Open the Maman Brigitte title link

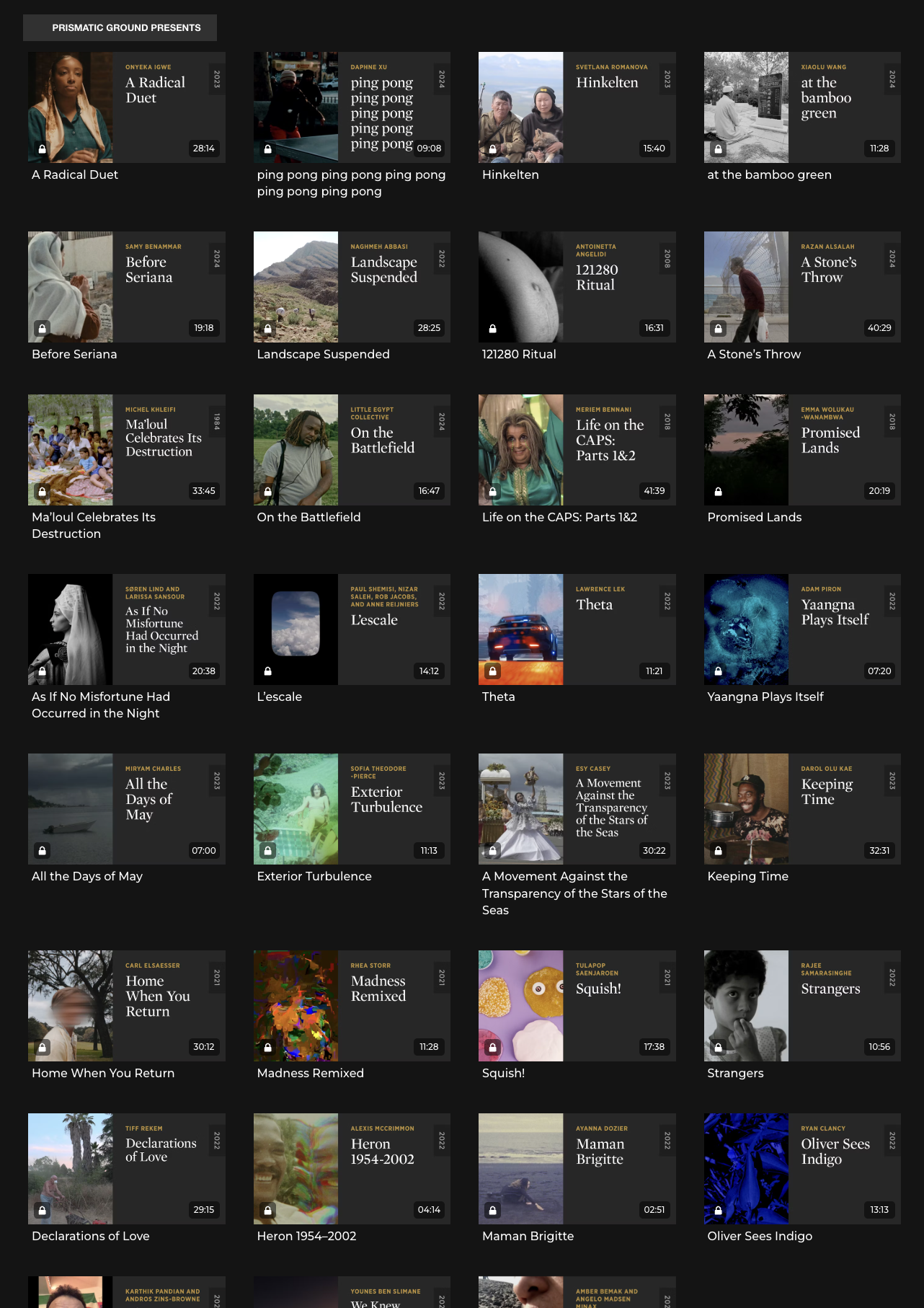point(528,1236)
